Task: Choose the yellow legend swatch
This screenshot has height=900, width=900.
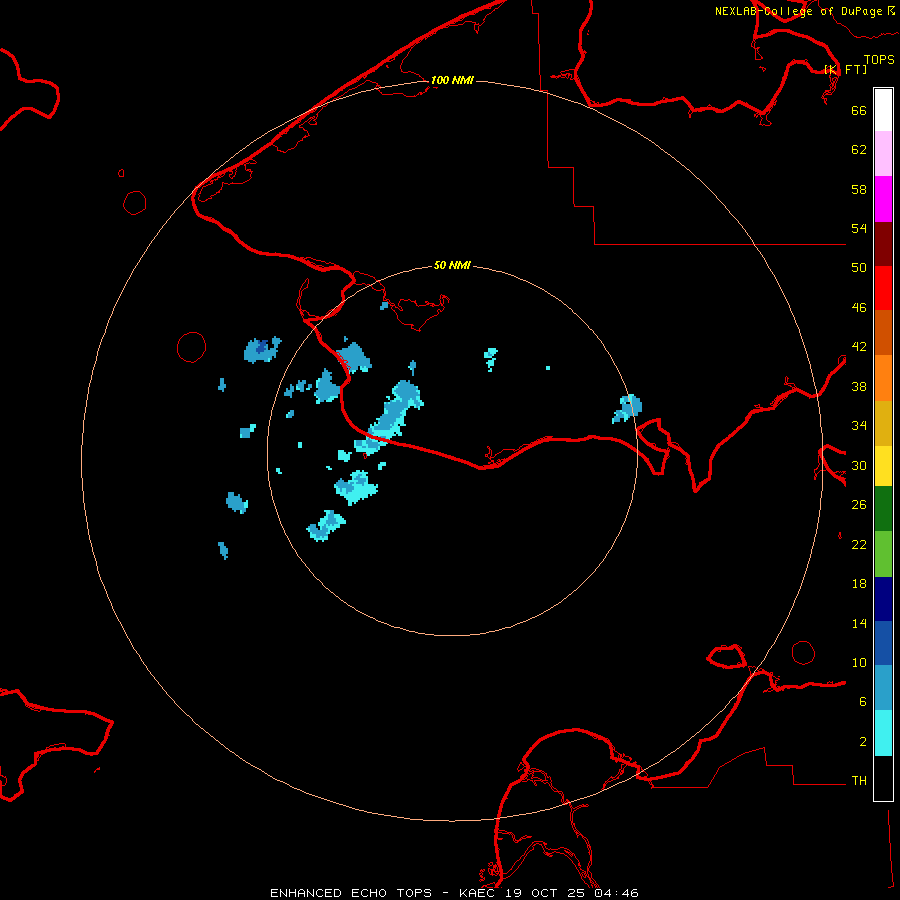Action: (883, 466)
